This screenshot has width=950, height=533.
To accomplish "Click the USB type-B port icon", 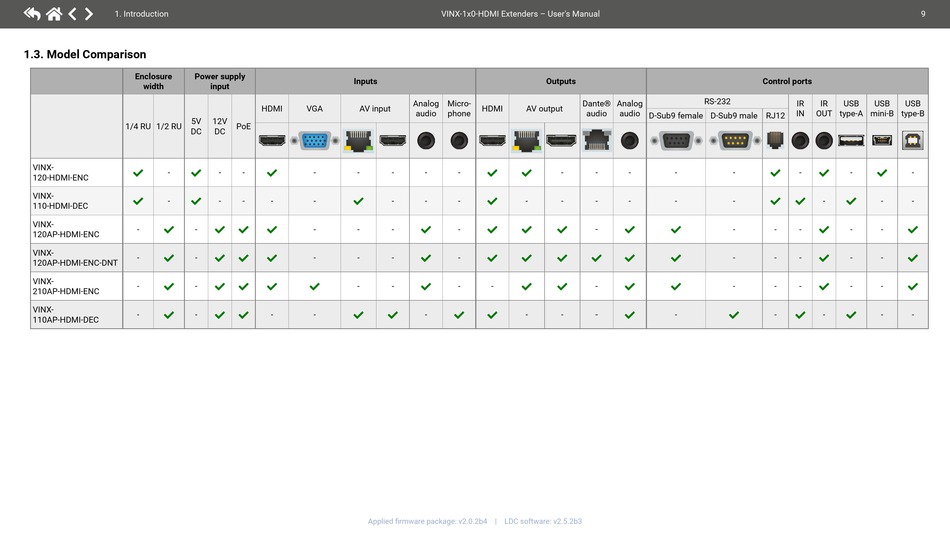I will 913,141.
